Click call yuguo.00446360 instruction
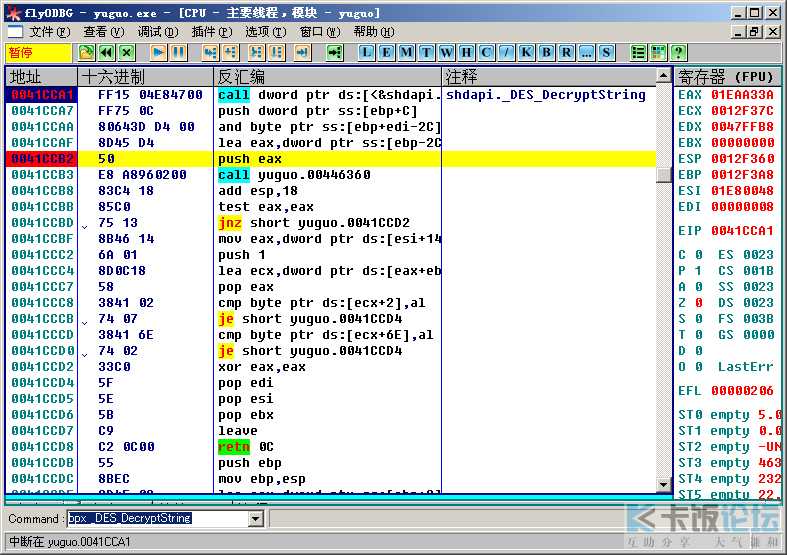Viewport: 787px width, 555px height. (294, 175)
